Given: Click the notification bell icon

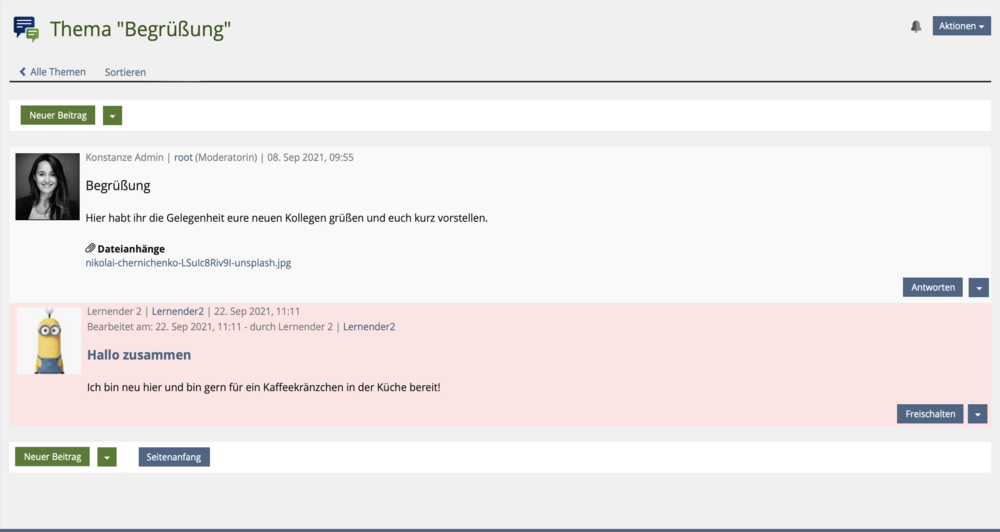Looking at the screenshot, I should (915, 26).
